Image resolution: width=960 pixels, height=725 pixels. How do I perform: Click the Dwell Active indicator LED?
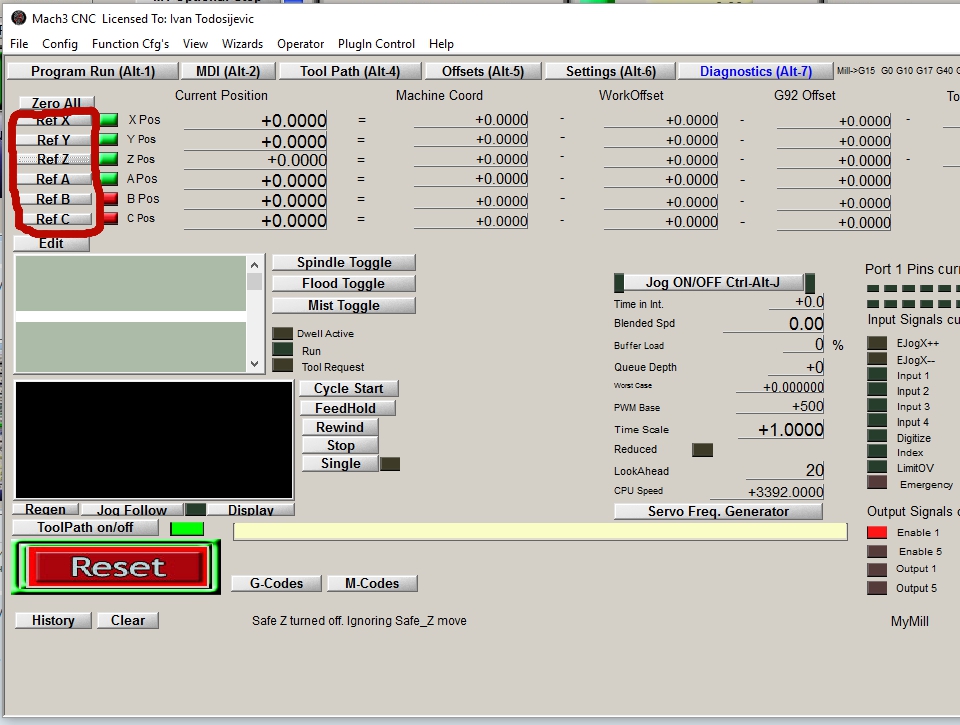282,333
